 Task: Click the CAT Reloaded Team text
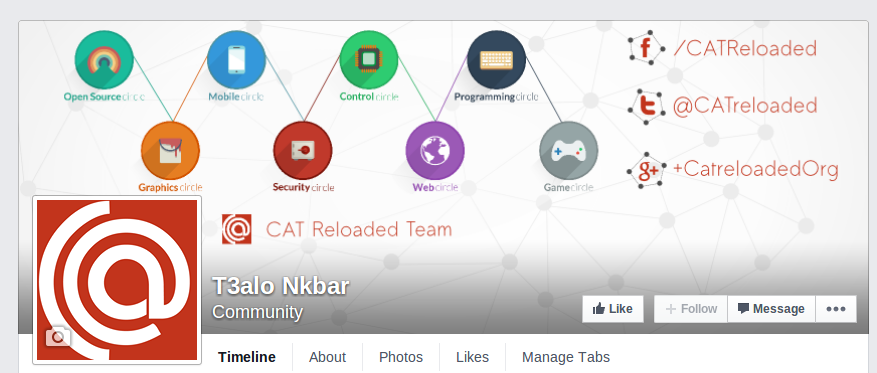pos(359,229)
